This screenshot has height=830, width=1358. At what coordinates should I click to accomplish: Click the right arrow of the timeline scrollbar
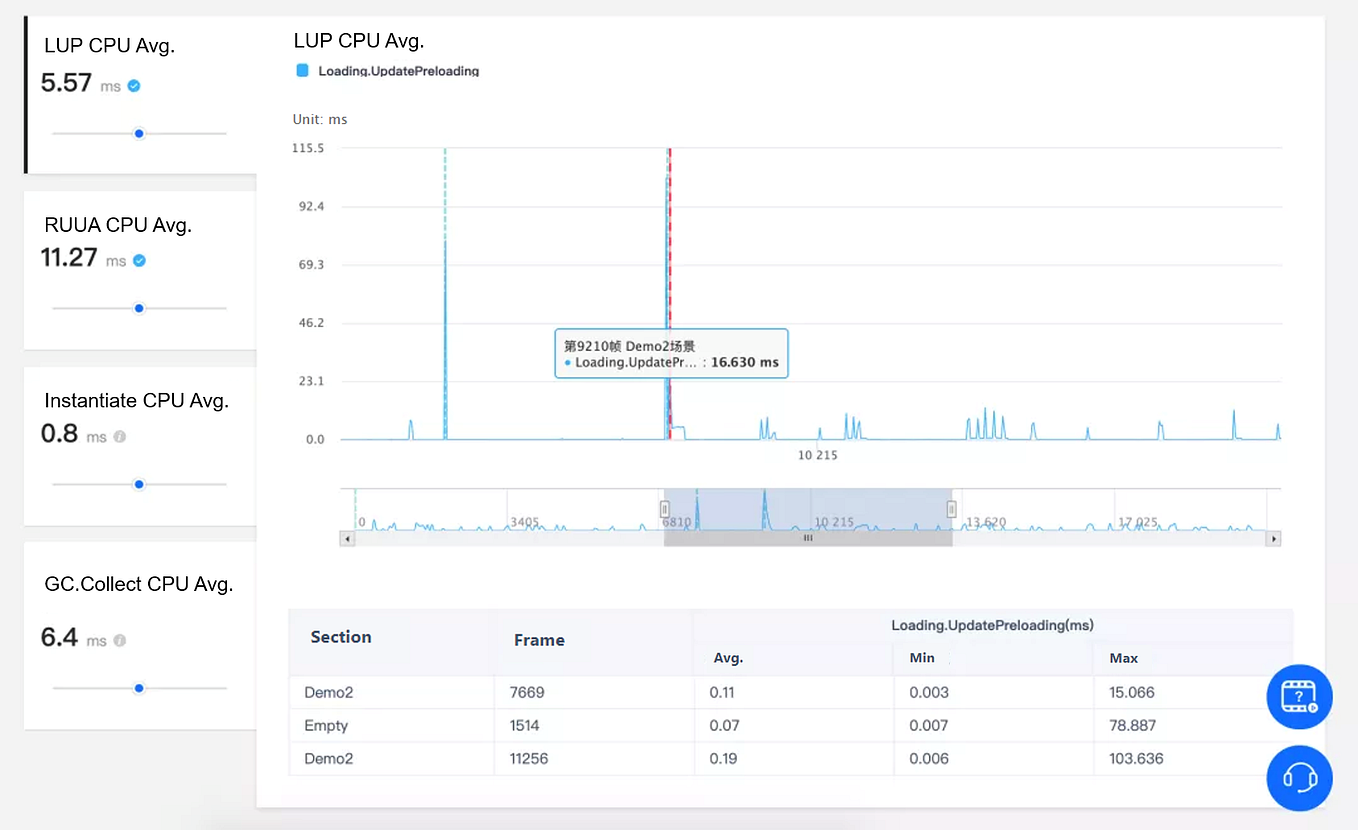pyautogui.click(x=1274, y=538)
